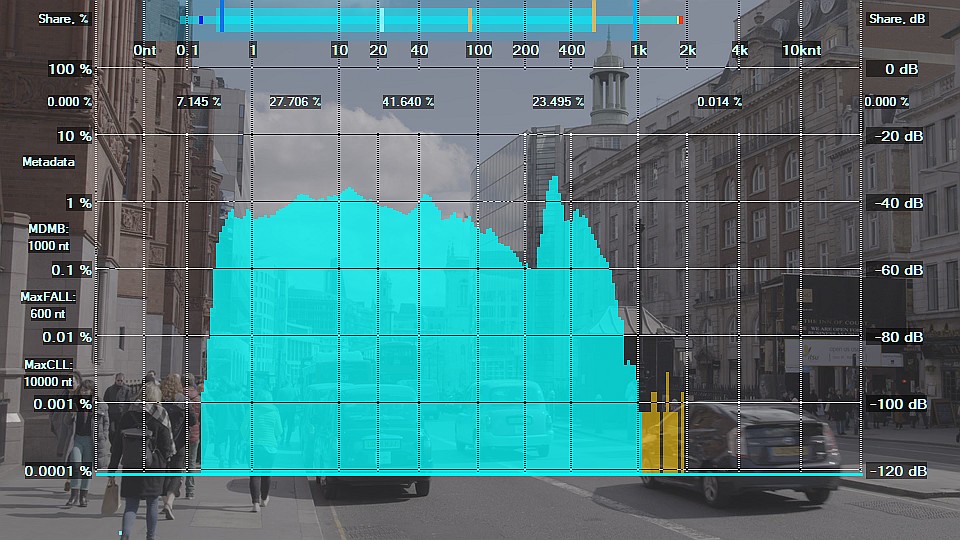Click the 'Share, dB' header label
This screenshot has height=540, width=960.
pos(895,19)
